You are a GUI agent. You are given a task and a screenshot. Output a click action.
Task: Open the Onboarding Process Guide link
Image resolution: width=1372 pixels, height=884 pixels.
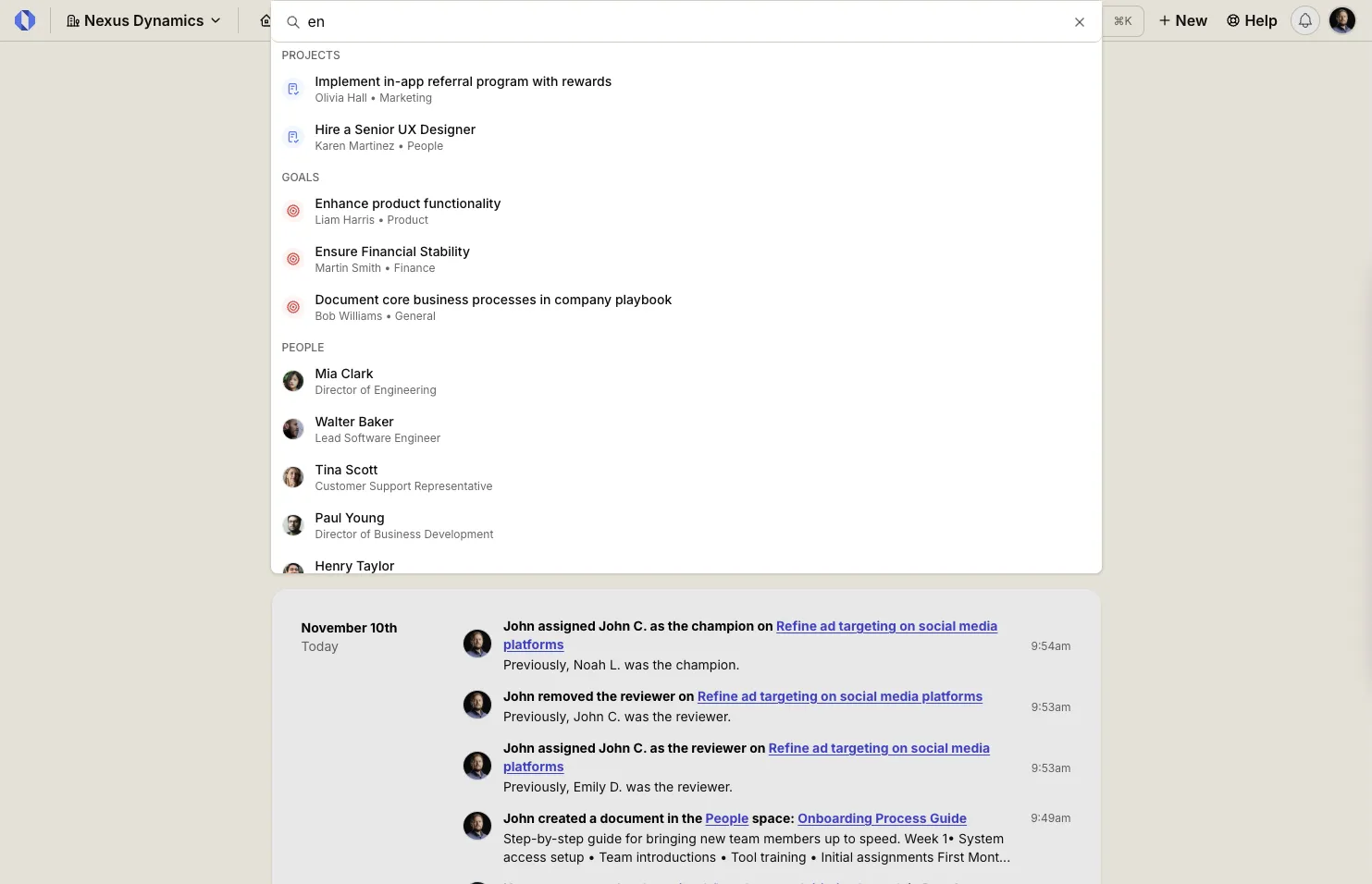click(882, 818)
